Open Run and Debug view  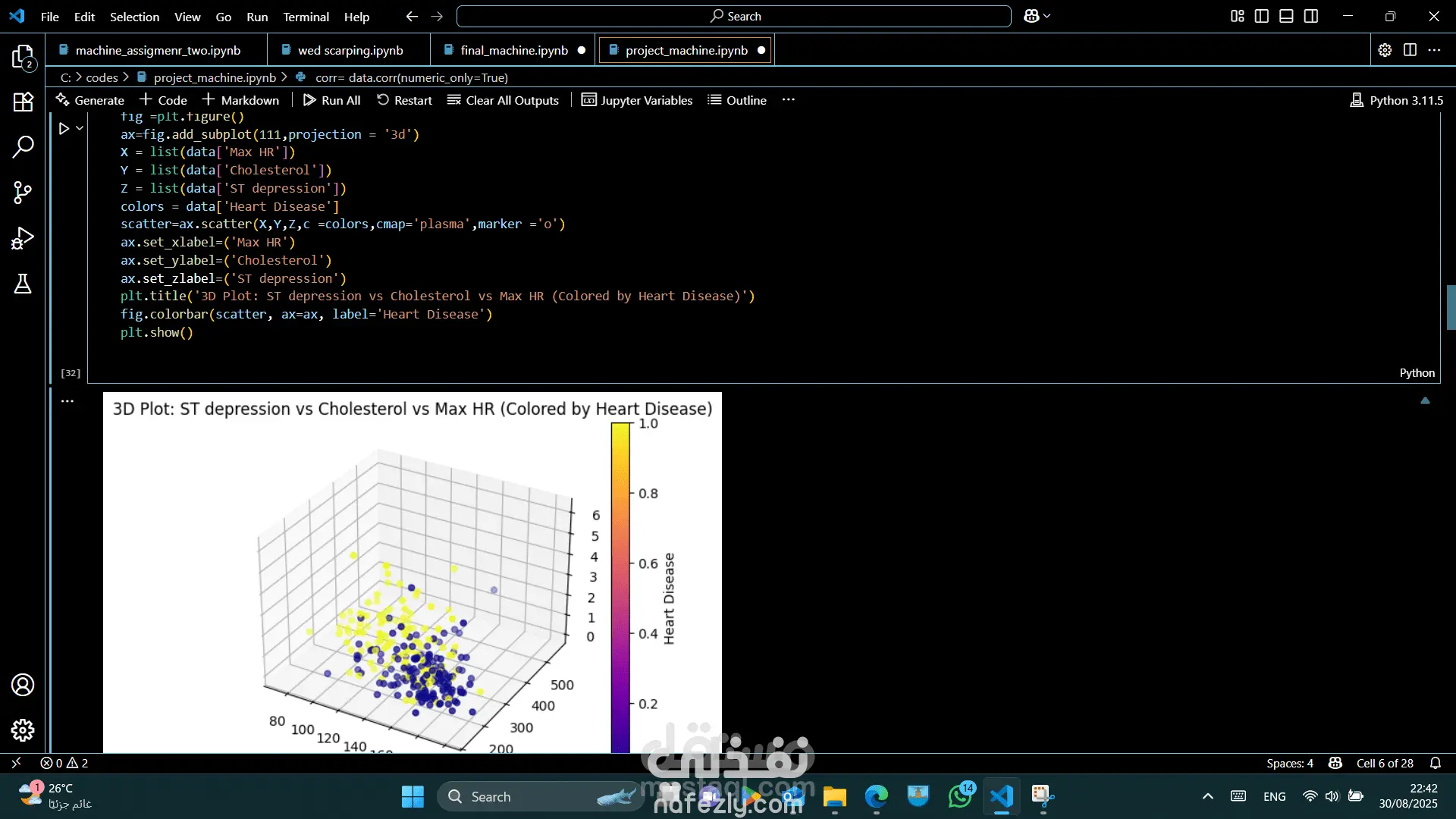coord(23,238)
